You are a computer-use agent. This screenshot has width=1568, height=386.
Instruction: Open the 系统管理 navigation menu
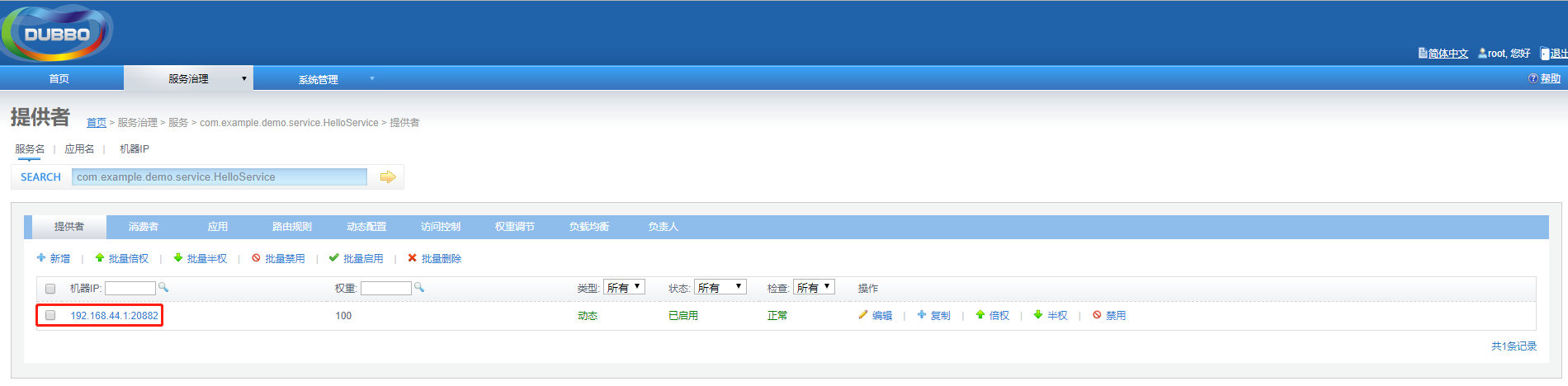[x=319, y=79]
